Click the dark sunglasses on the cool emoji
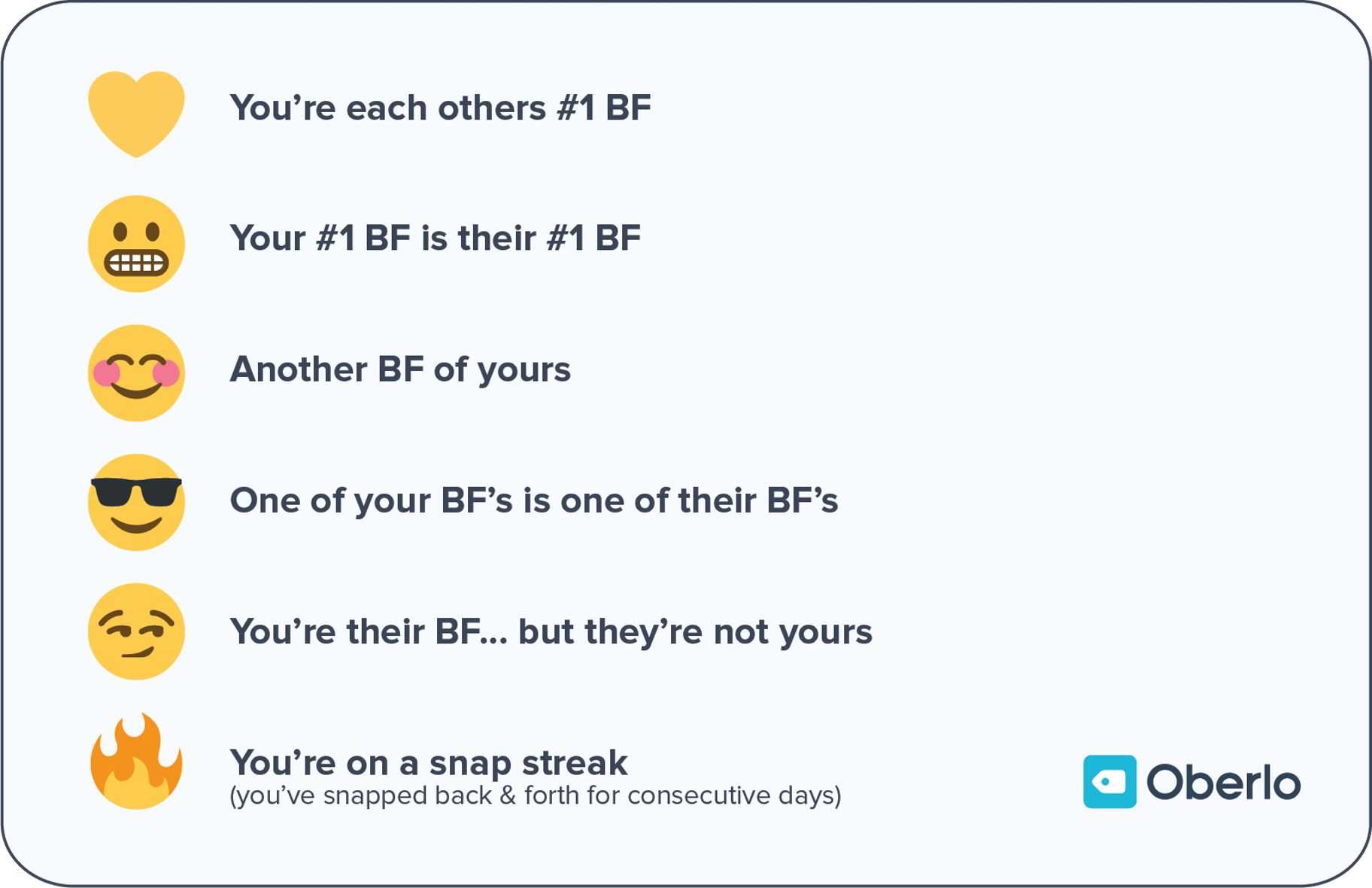Image resolution: width=1372 pixels, height=888 pixels. [x=136, y=491]
